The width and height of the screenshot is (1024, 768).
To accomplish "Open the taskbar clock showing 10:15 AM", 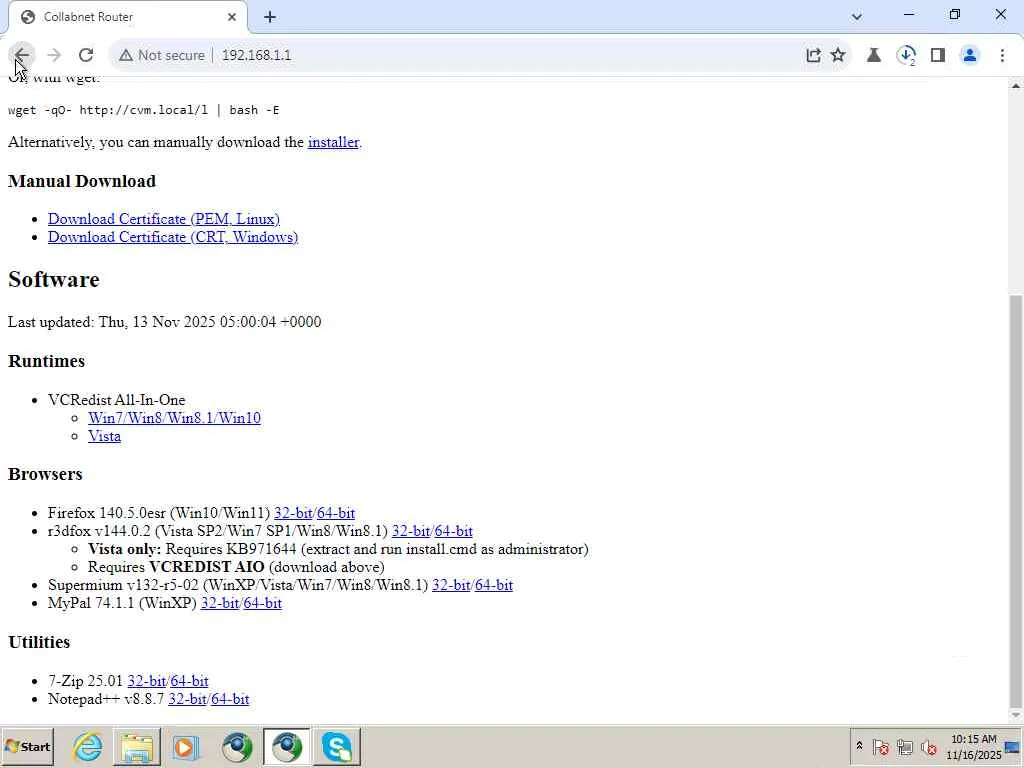I will [974, 746].
